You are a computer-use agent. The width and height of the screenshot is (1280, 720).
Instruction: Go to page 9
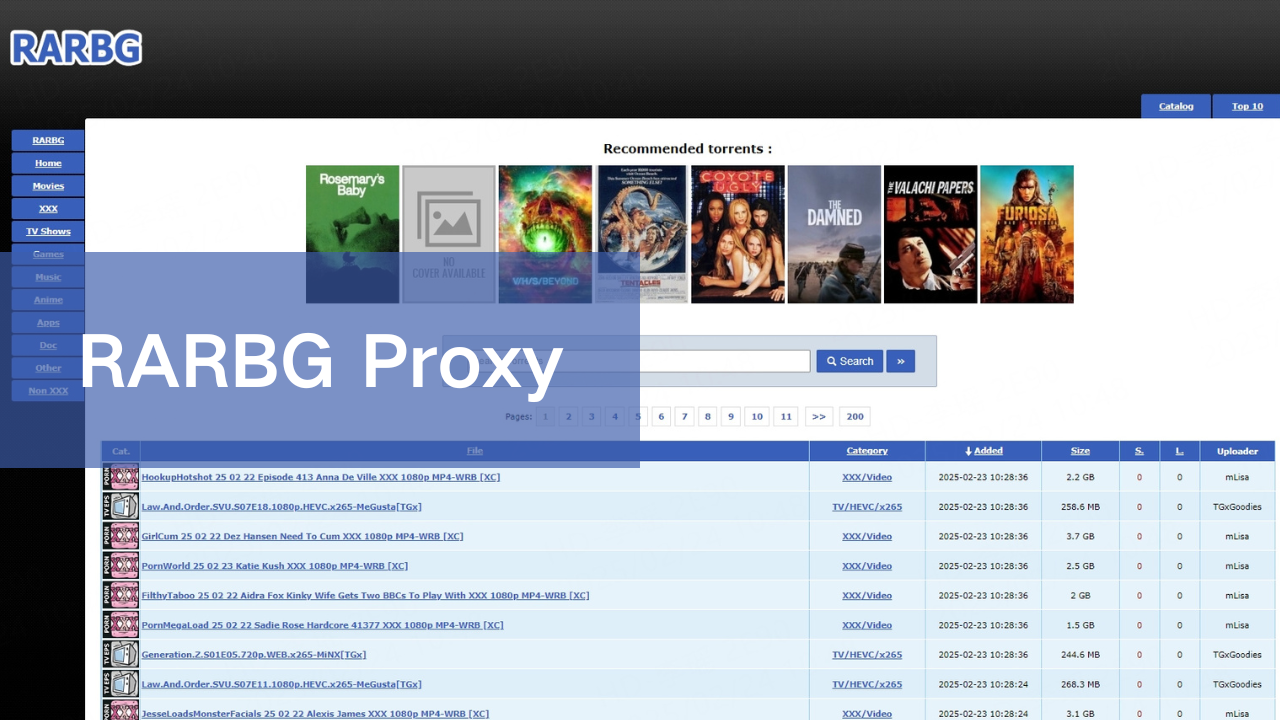(x=731, y=416)
